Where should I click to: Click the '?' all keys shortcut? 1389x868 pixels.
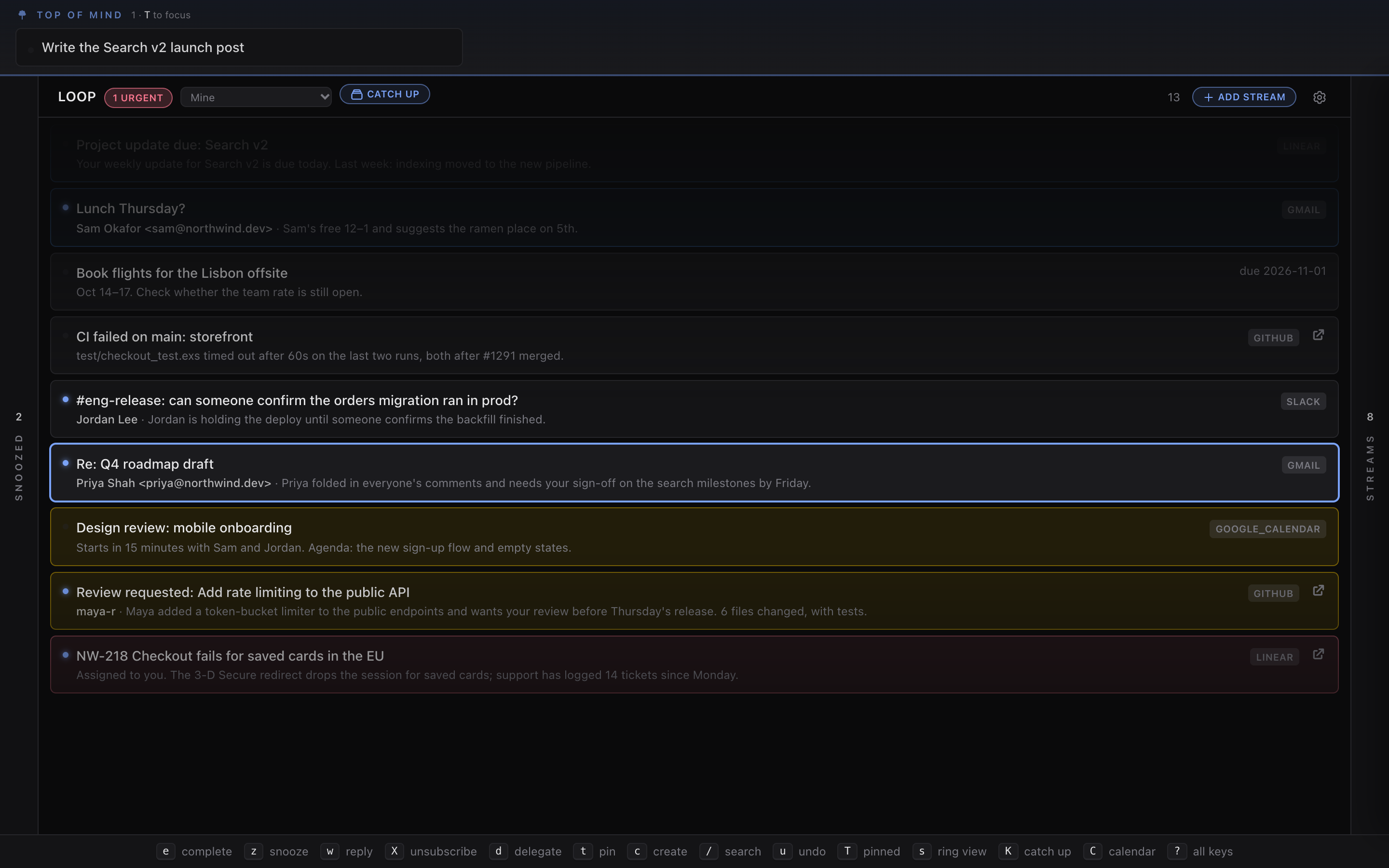1177,851
